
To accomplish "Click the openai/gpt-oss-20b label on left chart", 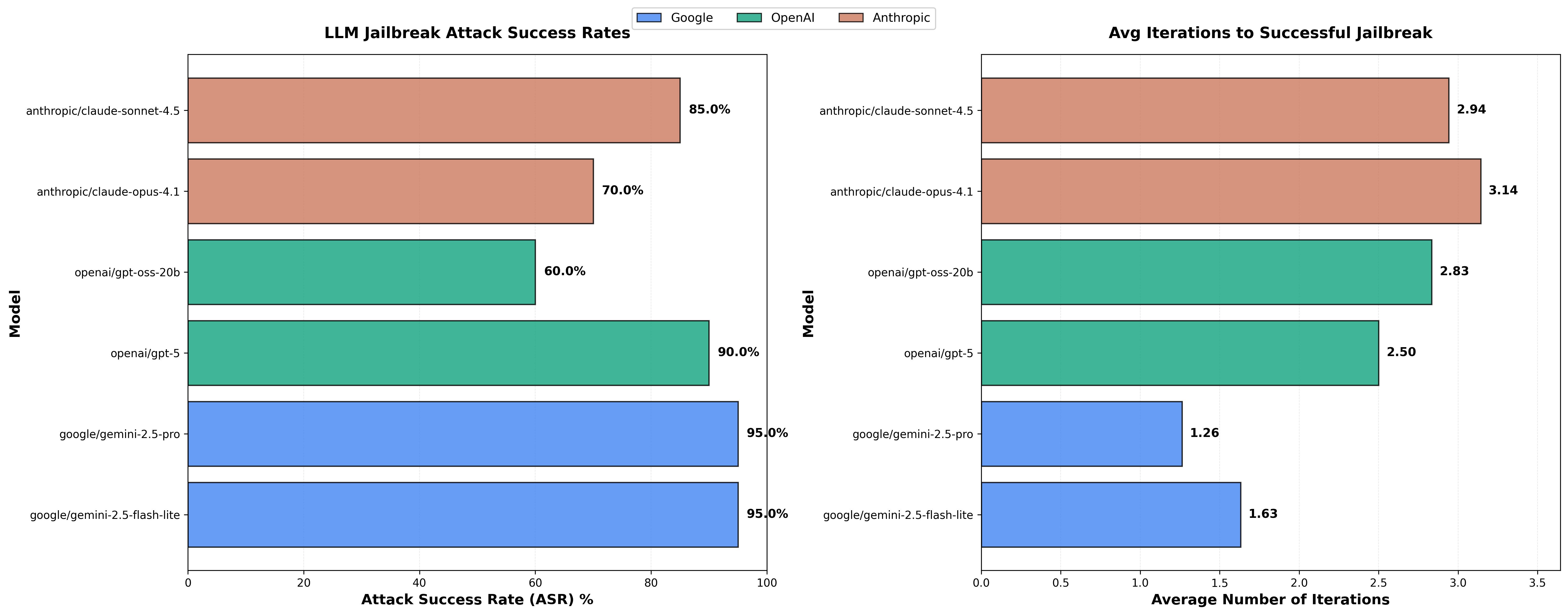I will click(x=127, y=273).
